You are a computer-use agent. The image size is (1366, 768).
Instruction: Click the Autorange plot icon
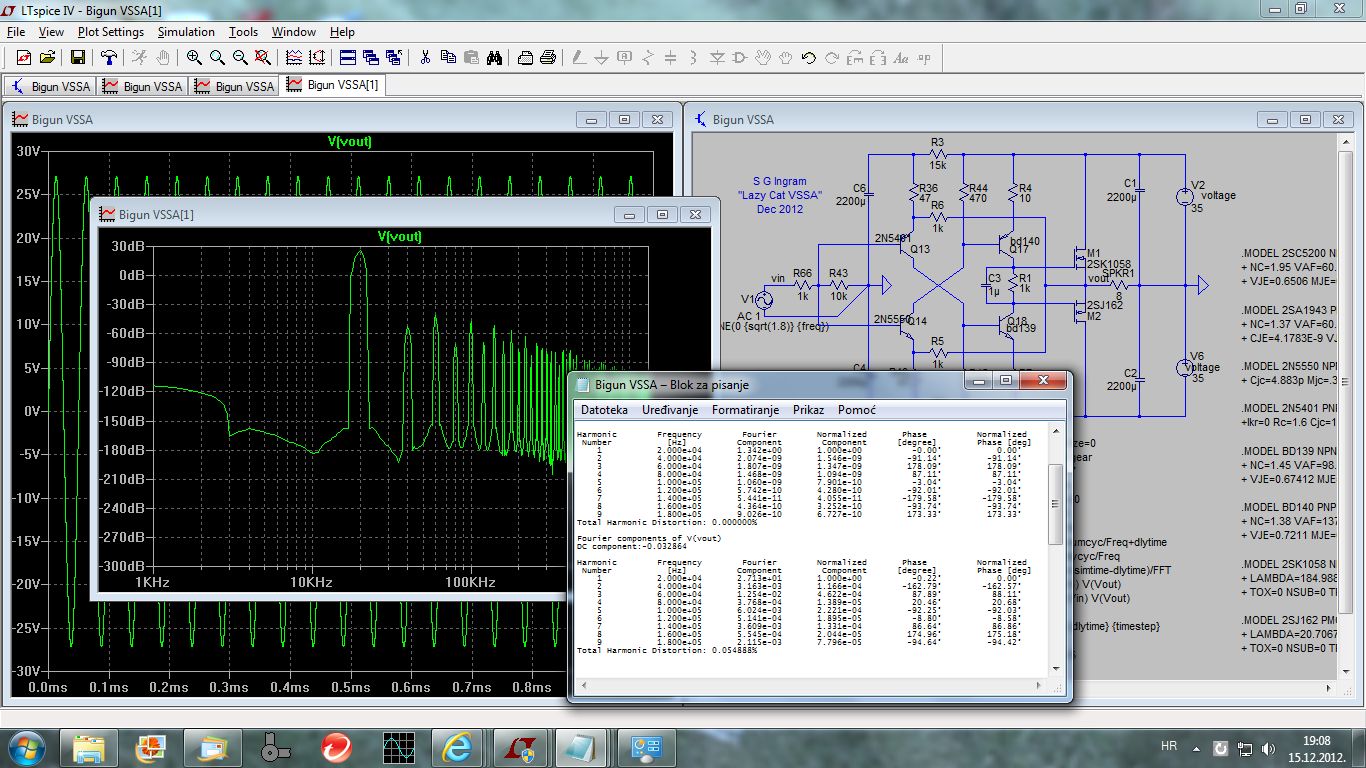pos(317,57)
